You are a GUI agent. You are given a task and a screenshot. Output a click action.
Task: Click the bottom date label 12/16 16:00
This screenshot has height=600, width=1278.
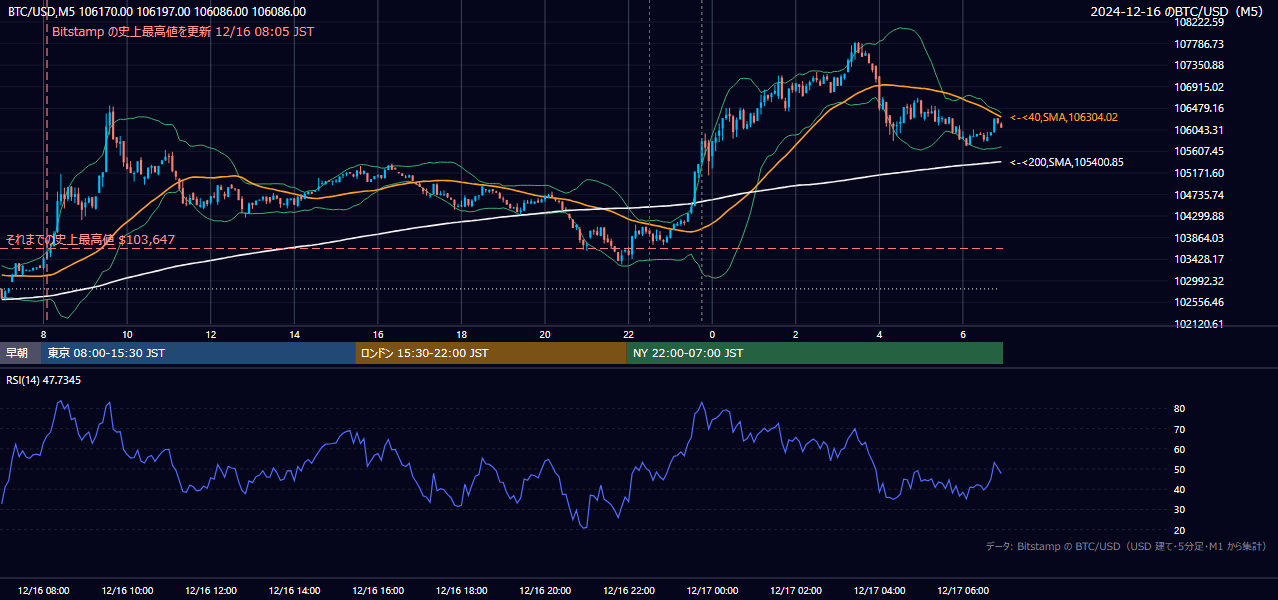click(378, 591)
